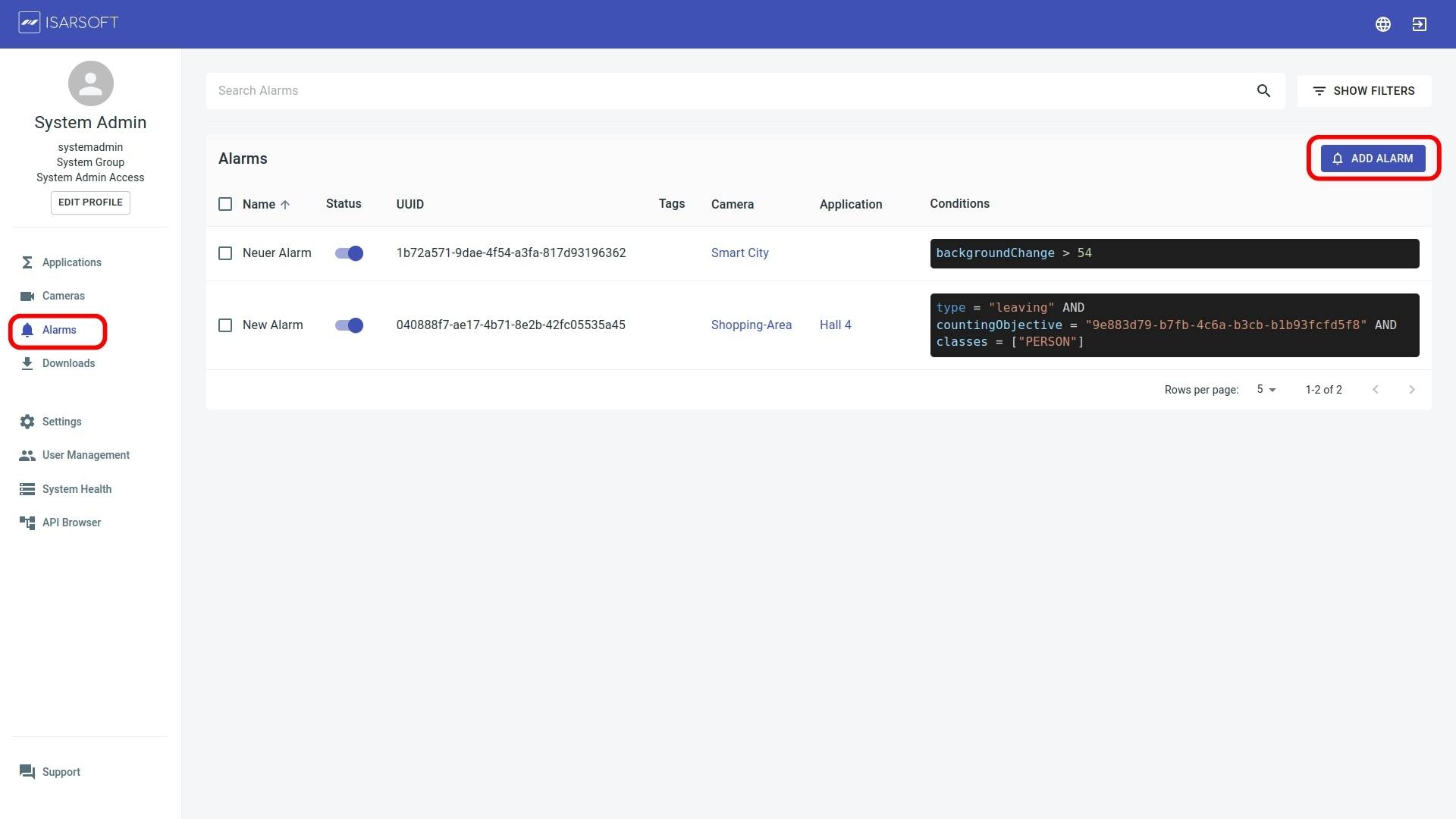The image size is (1456, 819).
Task: Select all alarms checkbox in header
Action: point(225,204)
